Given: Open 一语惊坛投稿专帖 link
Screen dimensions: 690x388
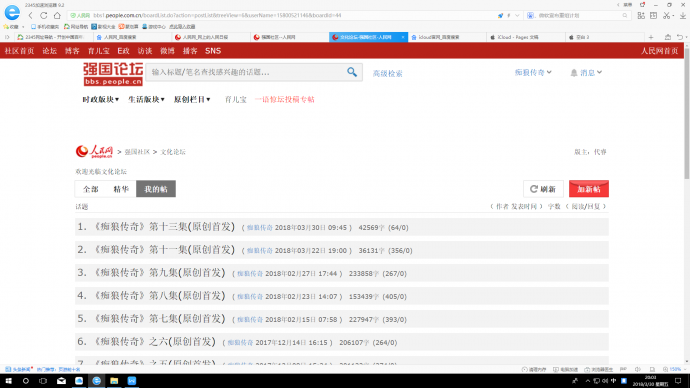Looking at the screenshot, I should point(285,99).
